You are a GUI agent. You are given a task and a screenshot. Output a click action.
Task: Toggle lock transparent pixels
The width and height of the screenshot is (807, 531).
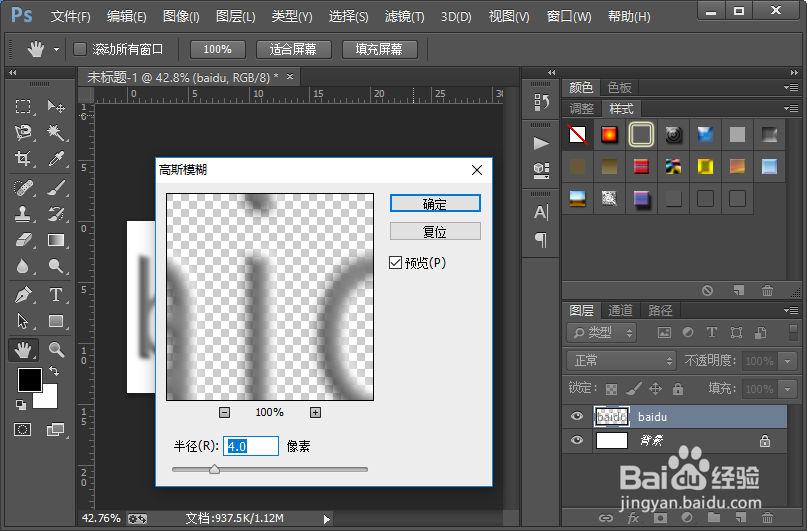(x=611, y=389)
